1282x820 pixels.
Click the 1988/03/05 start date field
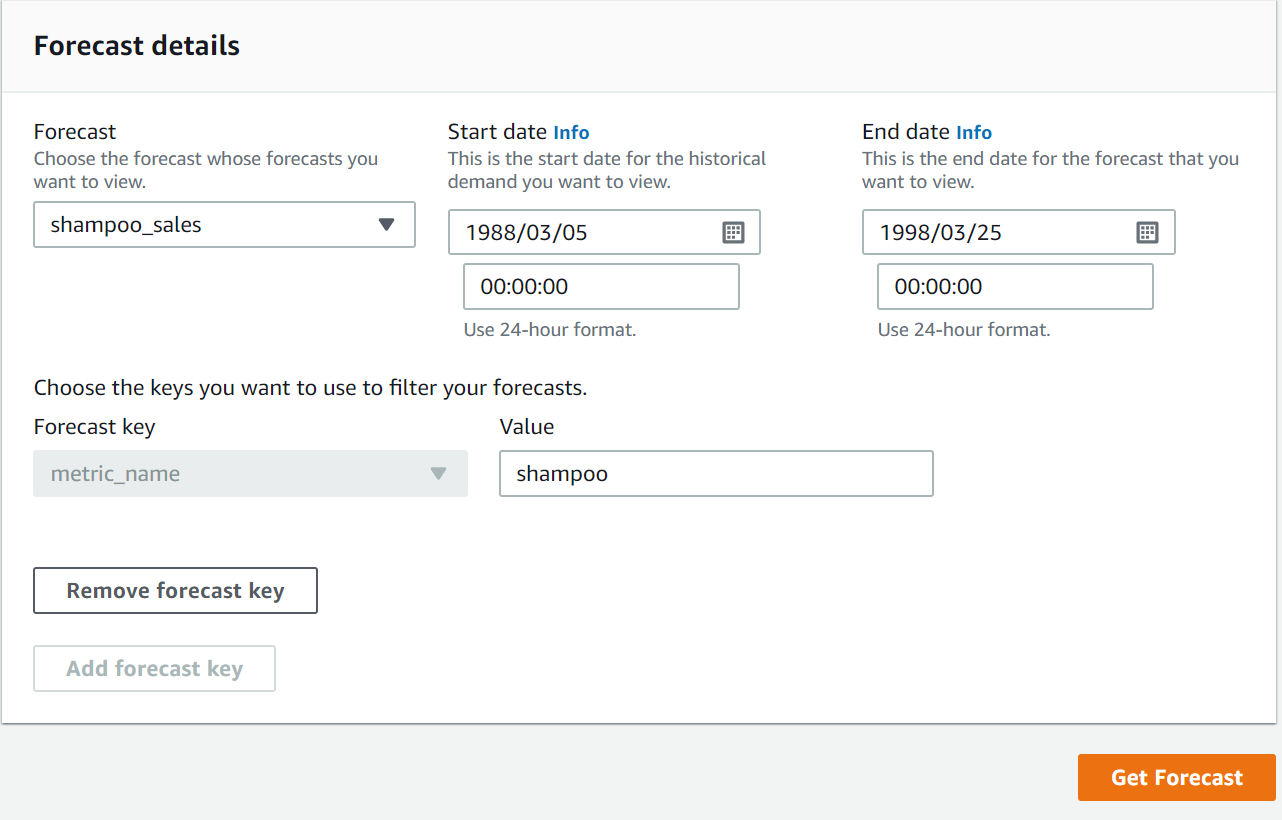point(585,232)
